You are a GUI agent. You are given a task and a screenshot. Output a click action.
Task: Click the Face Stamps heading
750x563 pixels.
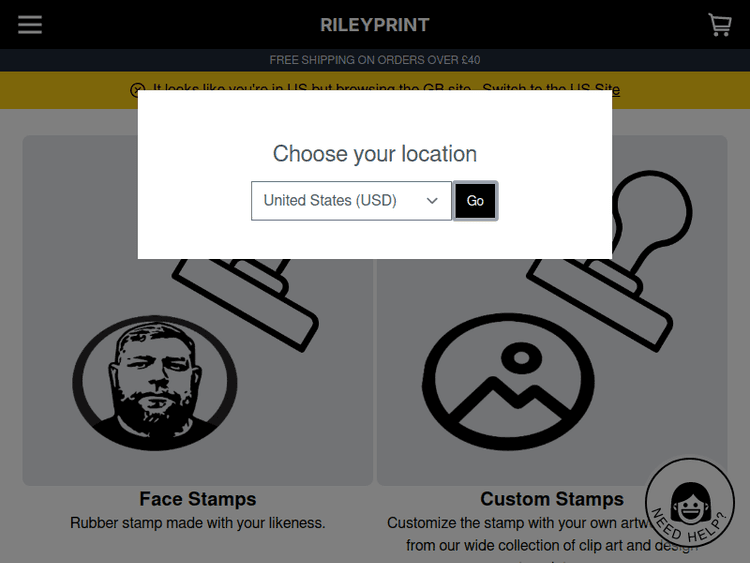[198, 499]
